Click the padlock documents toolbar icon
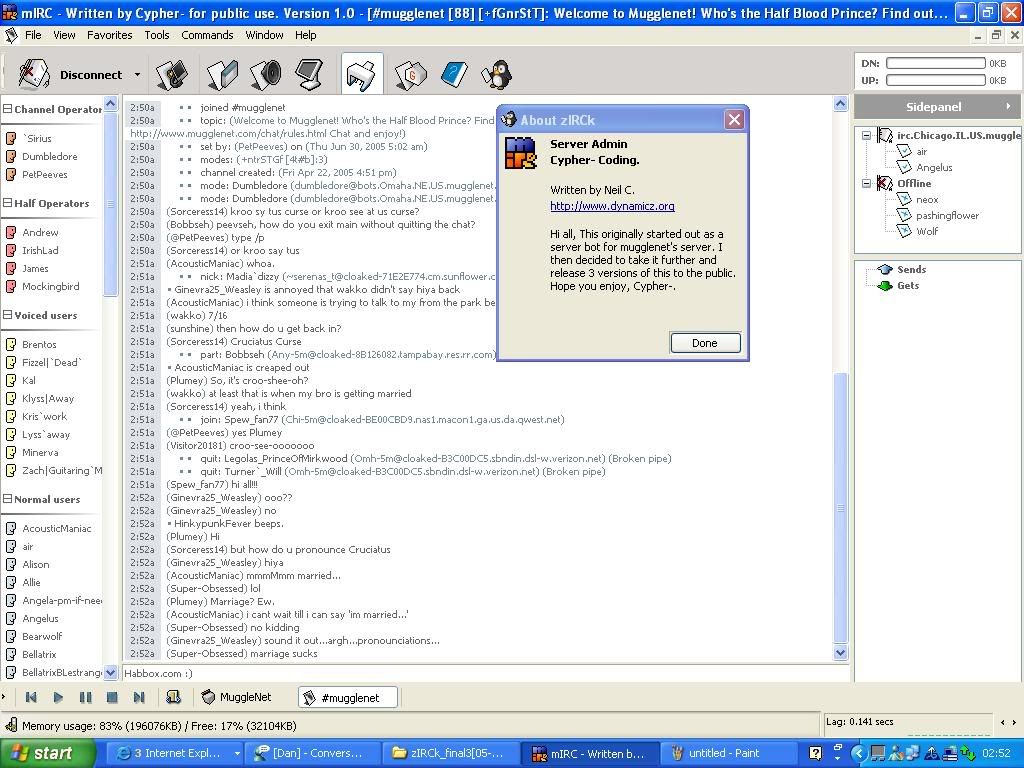 coord(172,74)
